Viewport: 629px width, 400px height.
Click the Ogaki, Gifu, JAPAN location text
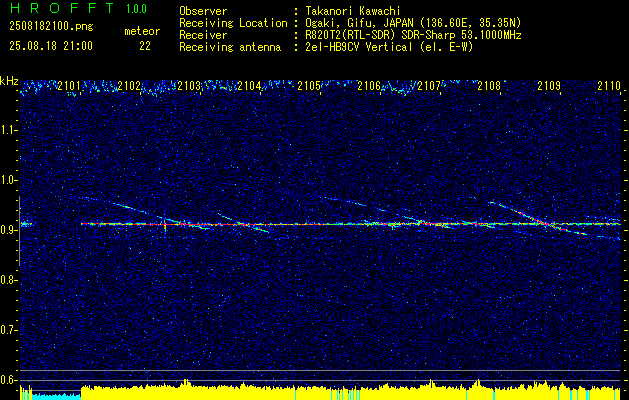(x=414, y=23)
